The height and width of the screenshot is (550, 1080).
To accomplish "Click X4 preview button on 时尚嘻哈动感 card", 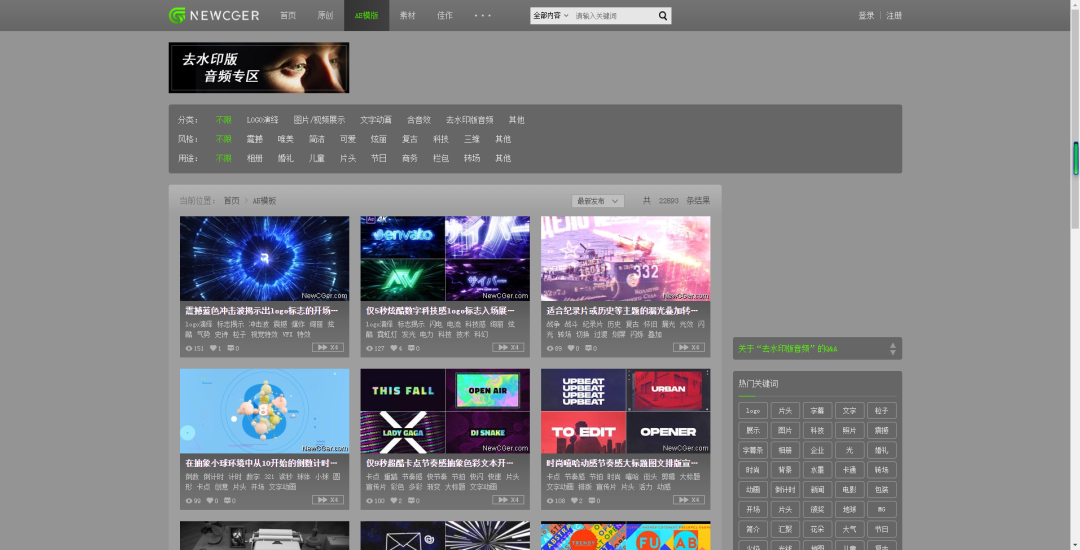I will coord(688,500).
